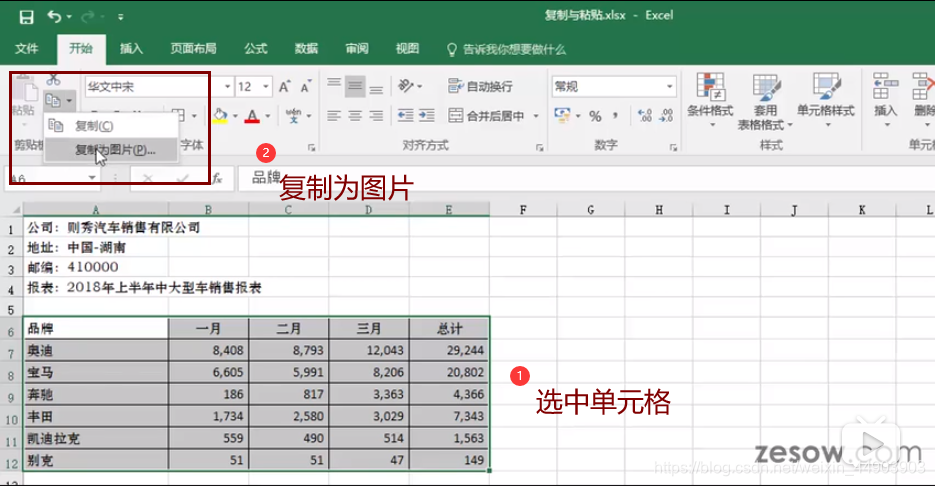The width and height of the screenshot is (935, 486).
Task: Toggle align text left
Action: (334, 116)
